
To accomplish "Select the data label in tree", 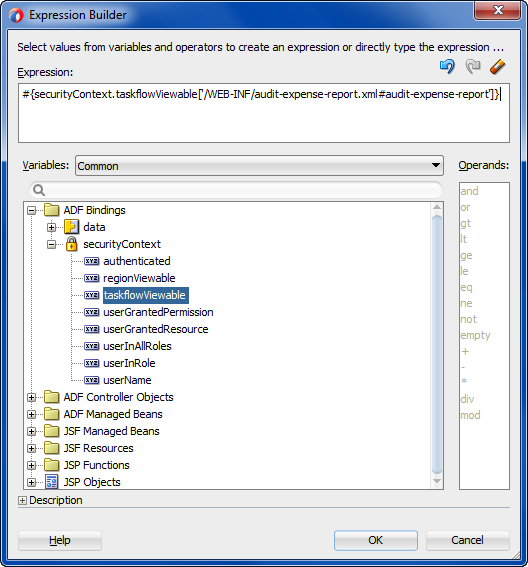I will [94, 227].
